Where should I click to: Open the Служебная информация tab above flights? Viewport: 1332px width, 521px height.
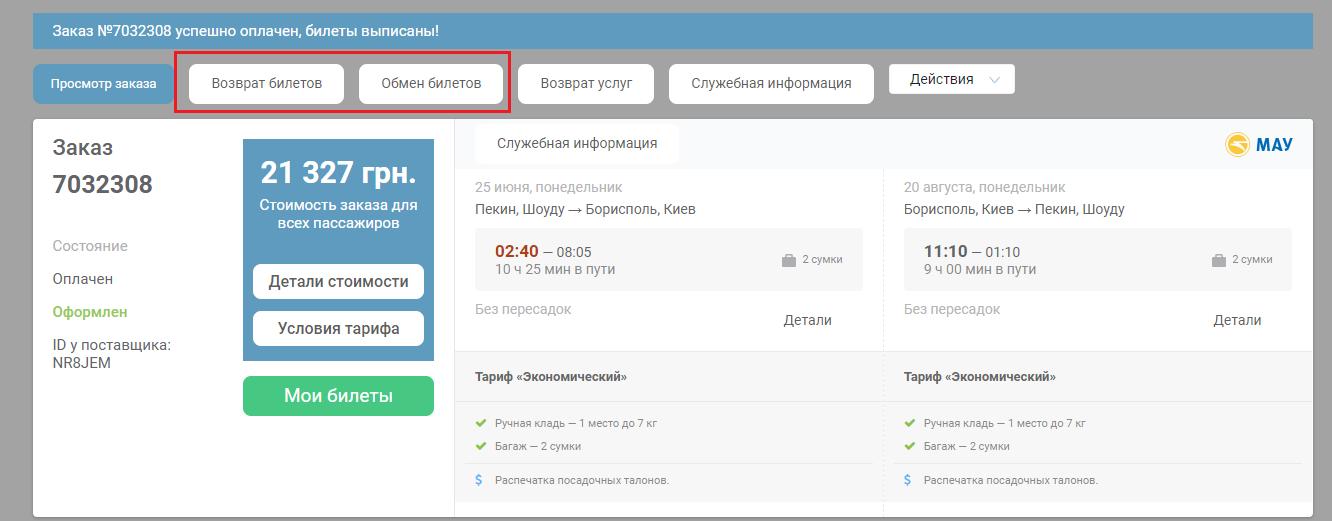pyautogui.click(x=577, y=143)
